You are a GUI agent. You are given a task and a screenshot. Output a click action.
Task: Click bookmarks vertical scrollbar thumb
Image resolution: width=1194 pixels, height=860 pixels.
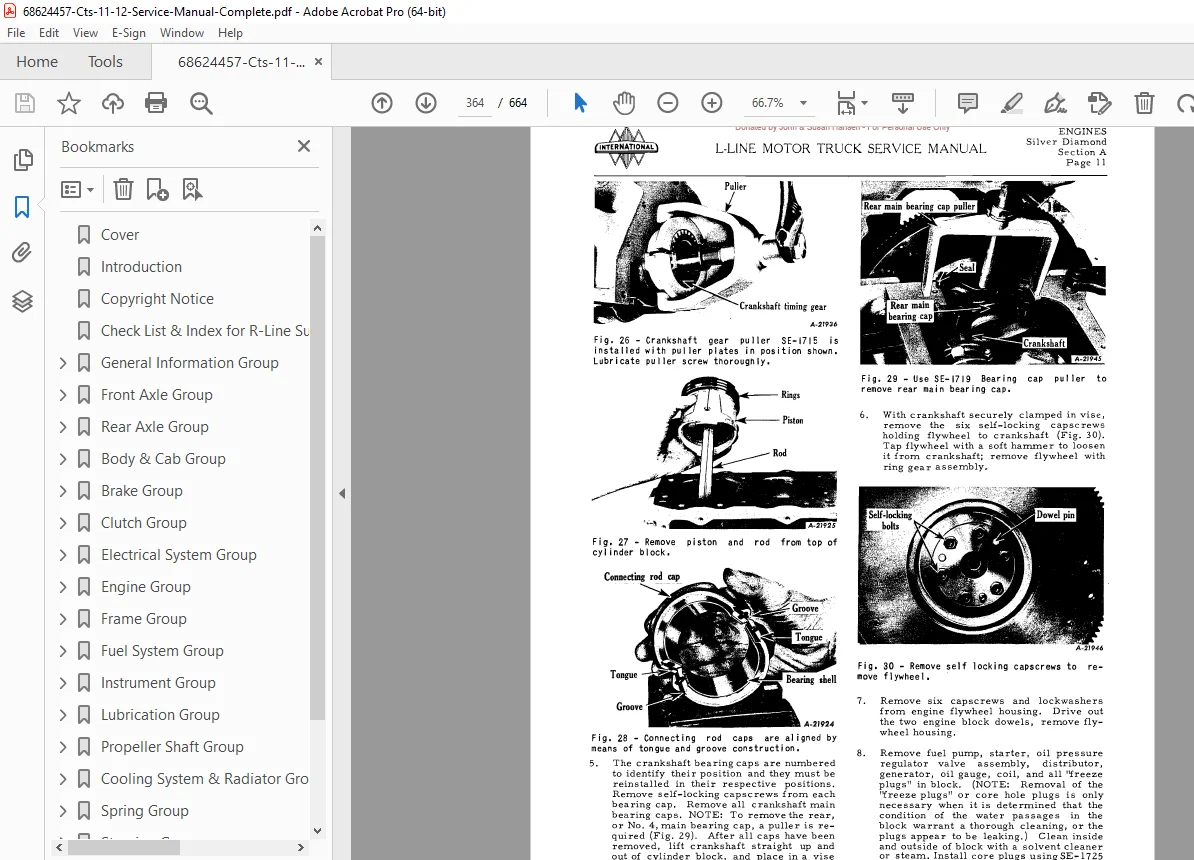318,478
